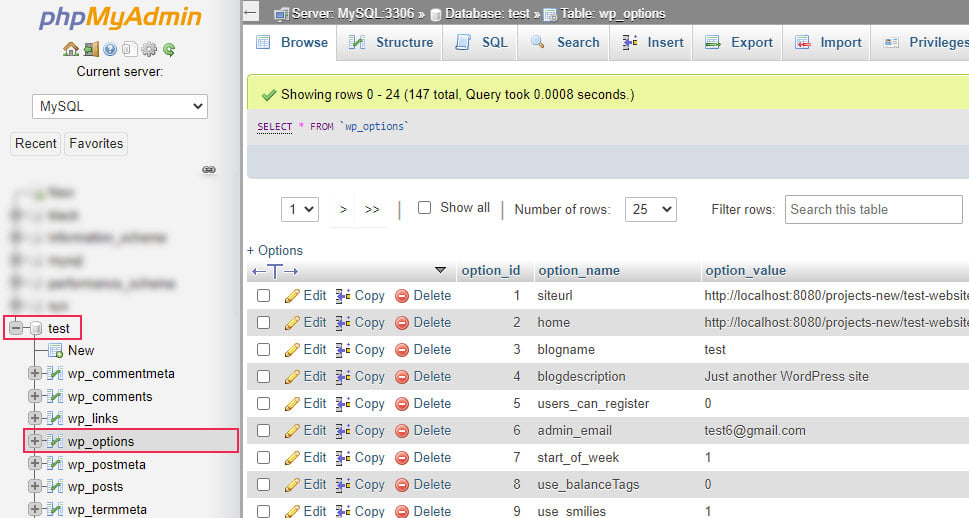The height and width of the screenshot is (518, 969).
Task: Click the wp_links table icon
Action: (x=55, y=418)
